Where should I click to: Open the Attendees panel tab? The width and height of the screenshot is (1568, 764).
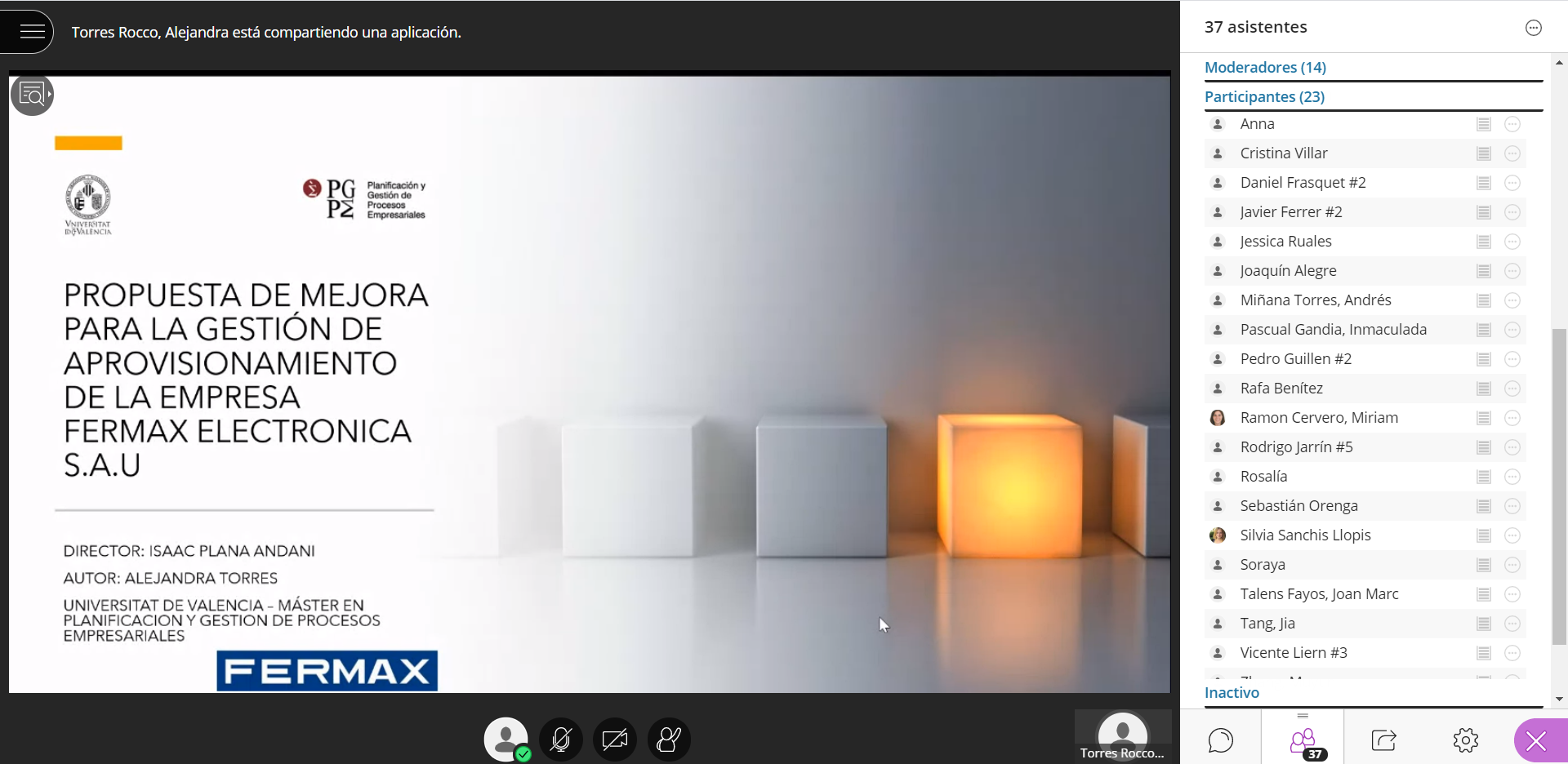(x=1303, y=740)
